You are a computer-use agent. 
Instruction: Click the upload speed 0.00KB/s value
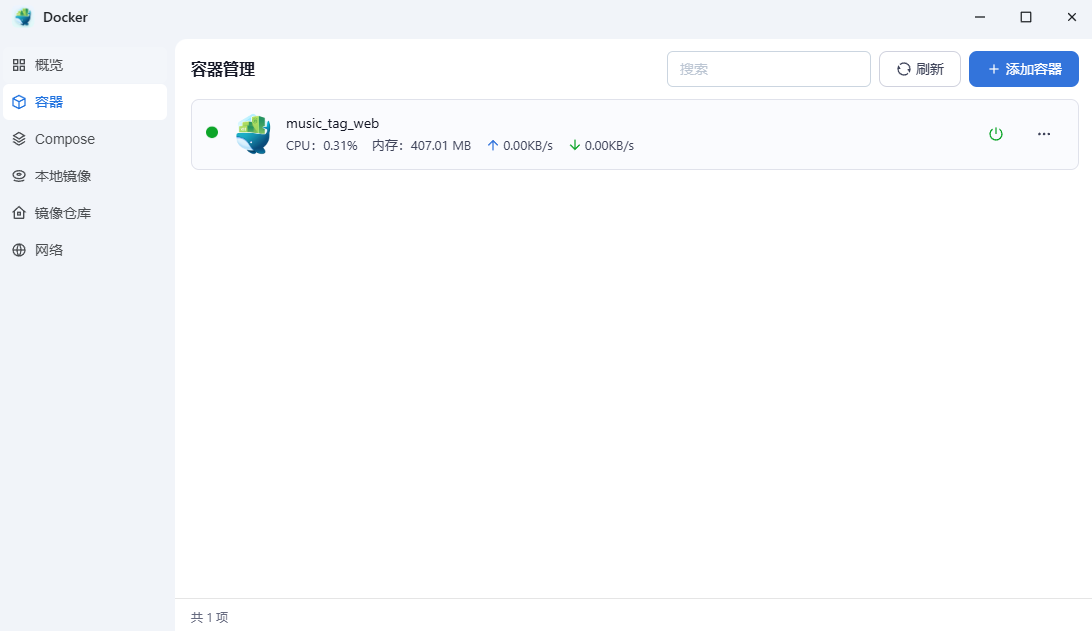coord(527,146)
